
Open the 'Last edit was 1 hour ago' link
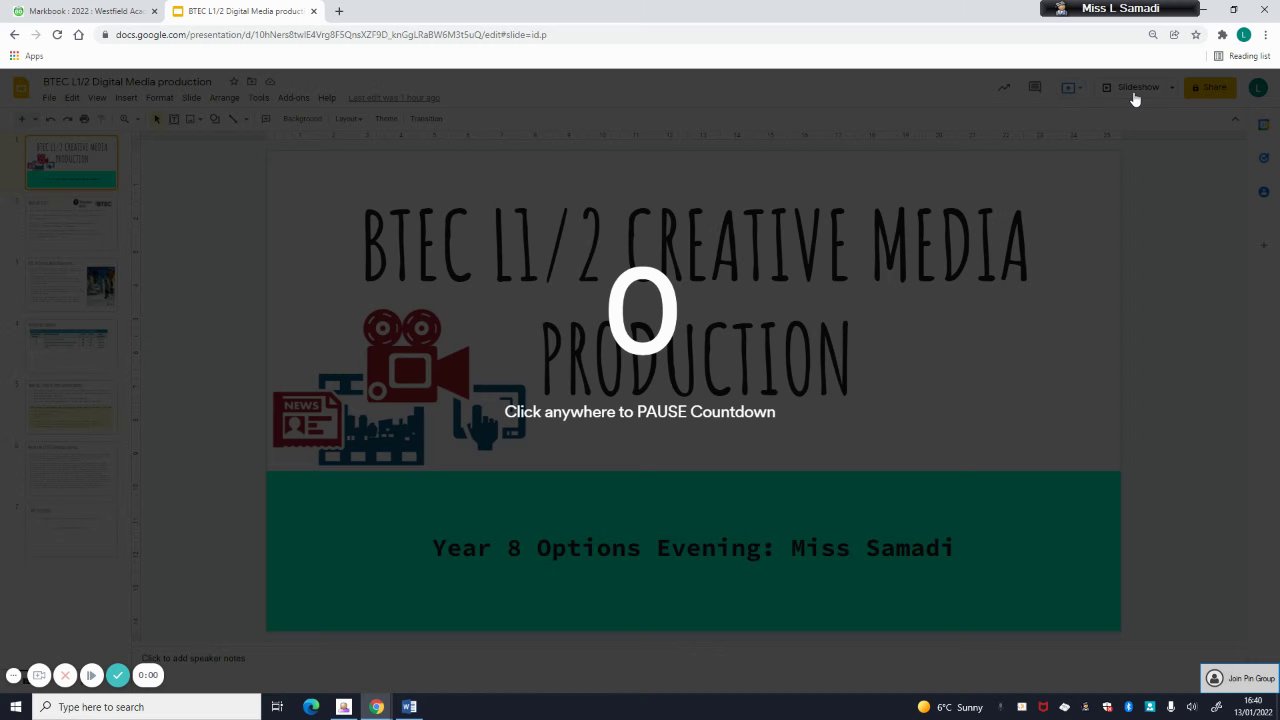click(394, 98)
